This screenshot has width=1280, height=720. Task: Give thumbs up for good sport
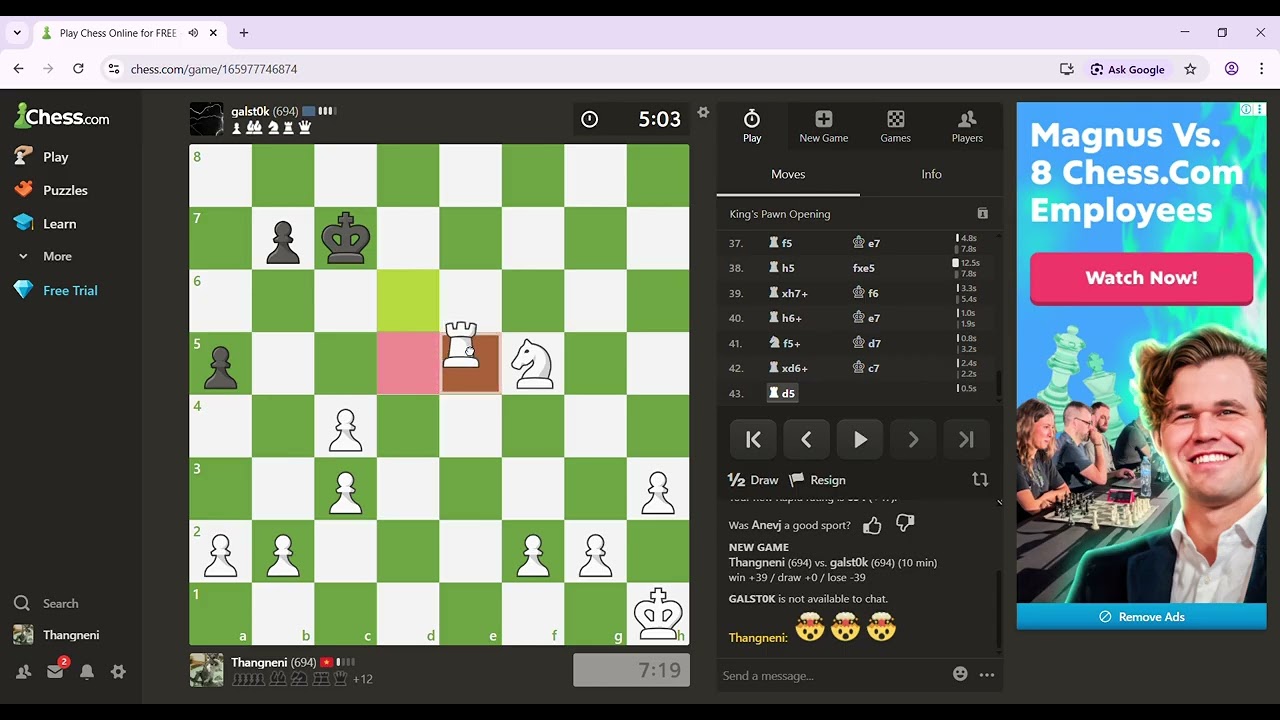(872, 525)
